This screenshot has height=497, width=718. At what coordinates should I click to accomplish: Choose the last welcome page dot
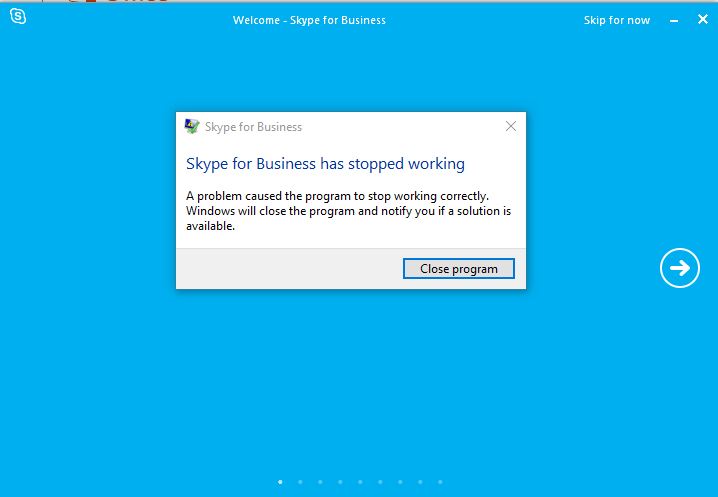click(x=440, y=482)
